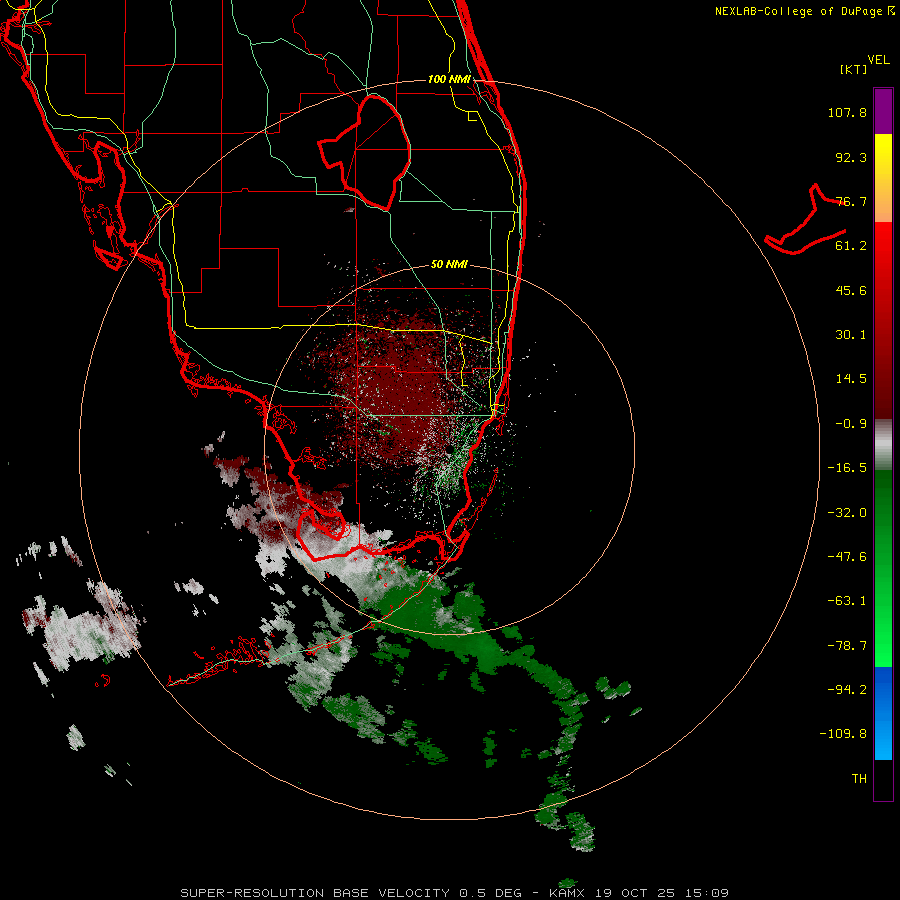Image resolution: width=900 pixels, height=900 pixels.
Task: Click the 61.2 velocity scale value
Action: click(x=851, y=246)
